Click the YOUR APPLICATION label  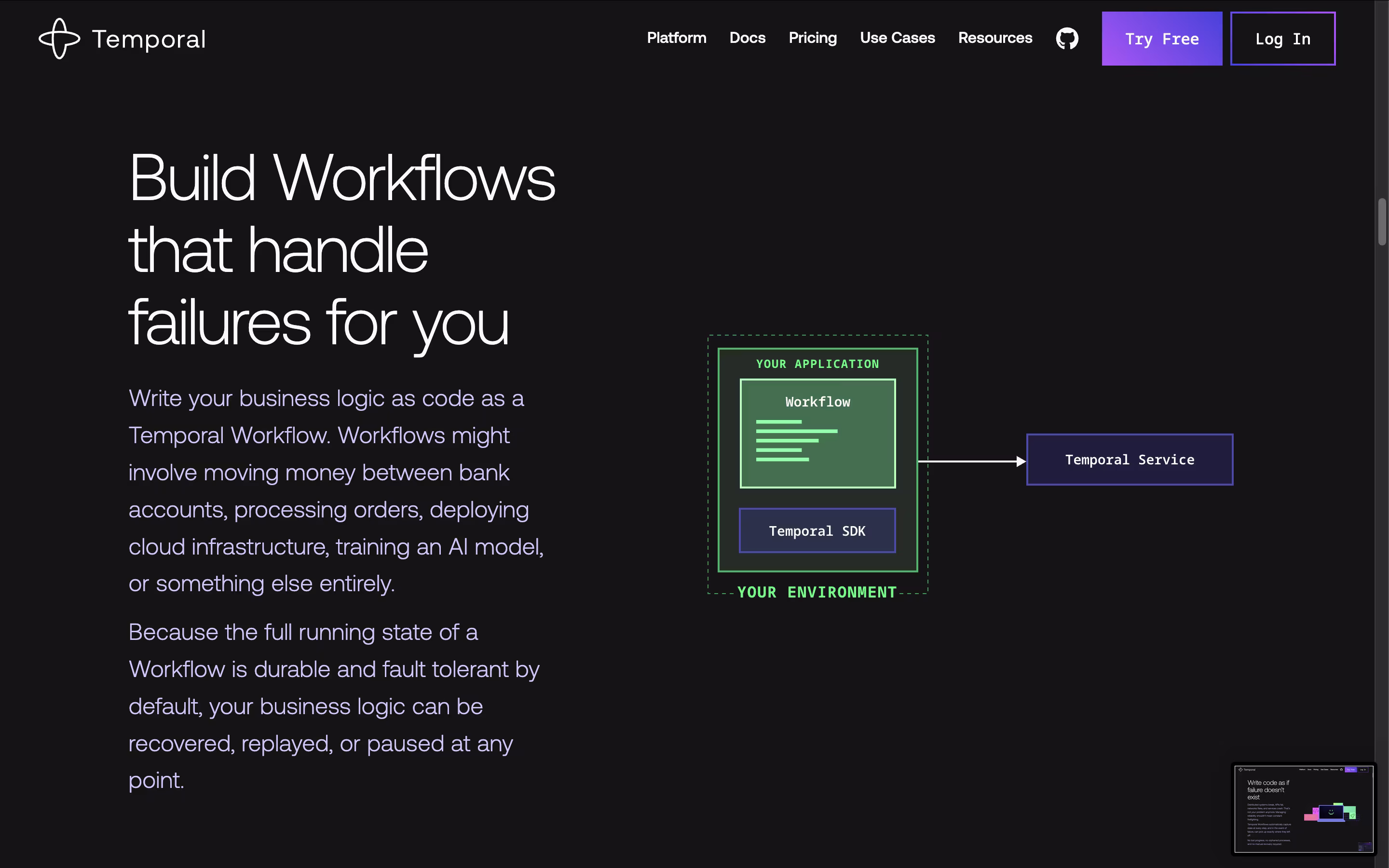point(817,364)
